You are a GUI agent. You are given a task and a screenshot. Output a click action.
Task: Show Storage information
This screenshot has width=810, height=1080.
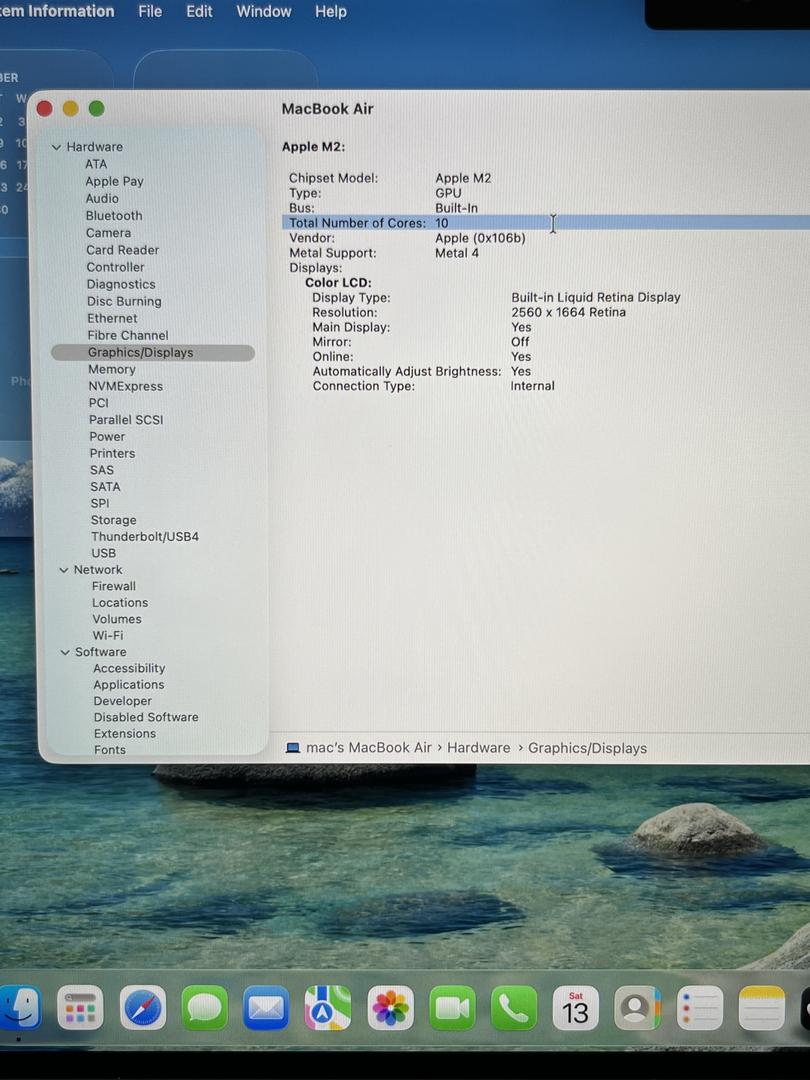tap(114, 520)
